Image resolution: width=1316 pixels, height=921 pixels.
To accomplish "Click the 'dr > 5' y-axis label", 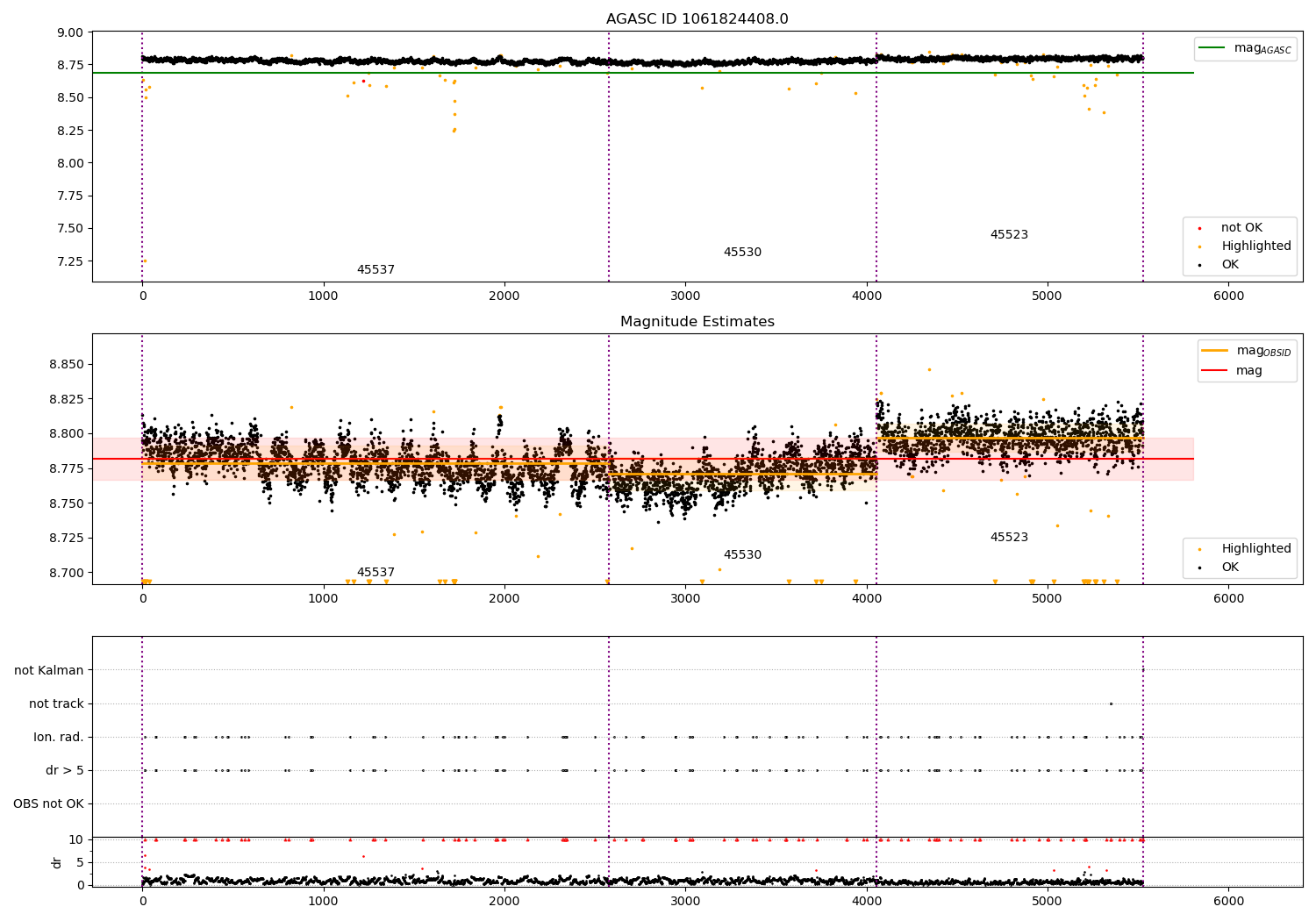I will pos(65,771).
